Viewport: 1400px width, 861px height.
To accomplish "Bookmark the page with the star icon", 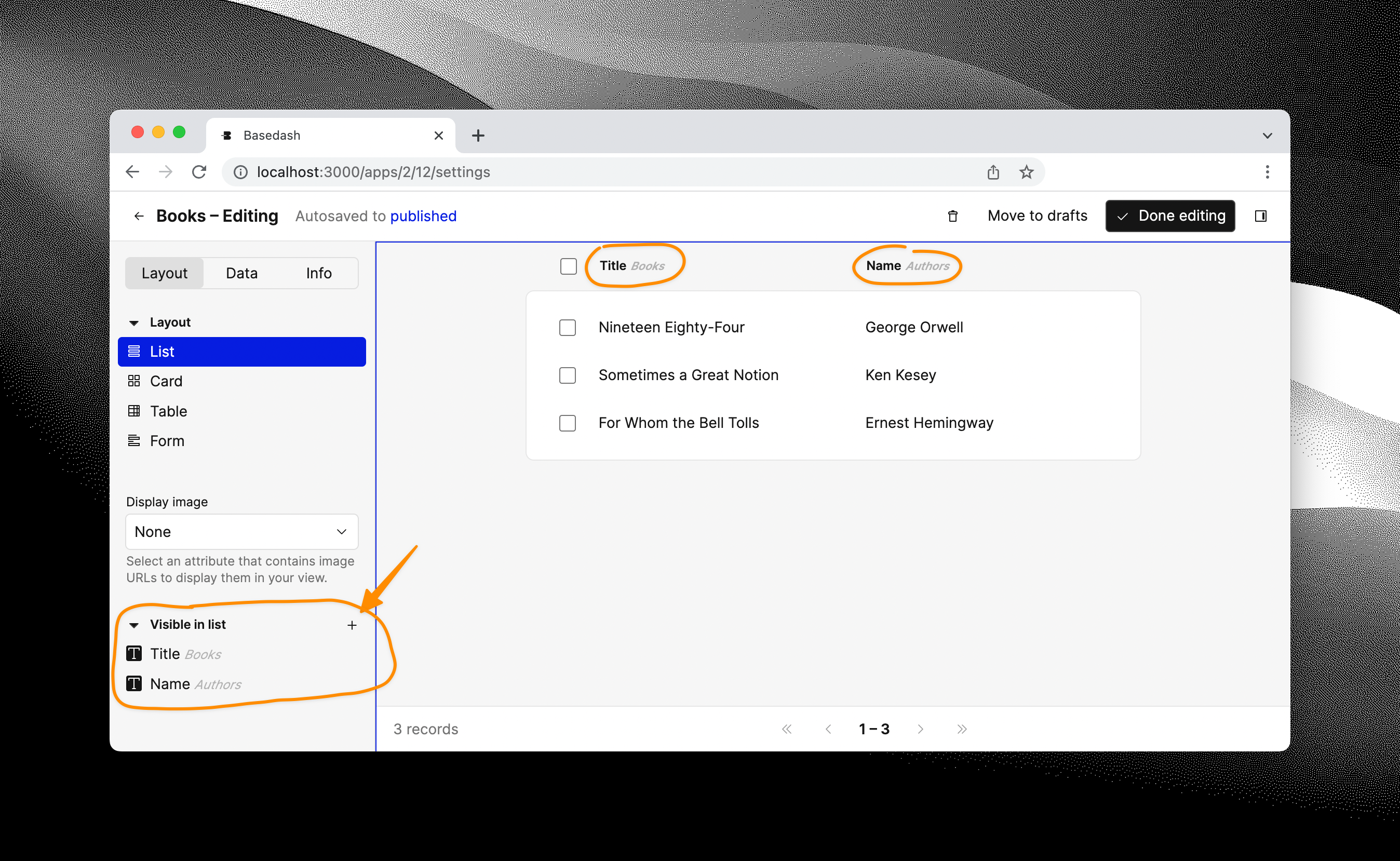I will (1026, 172).
